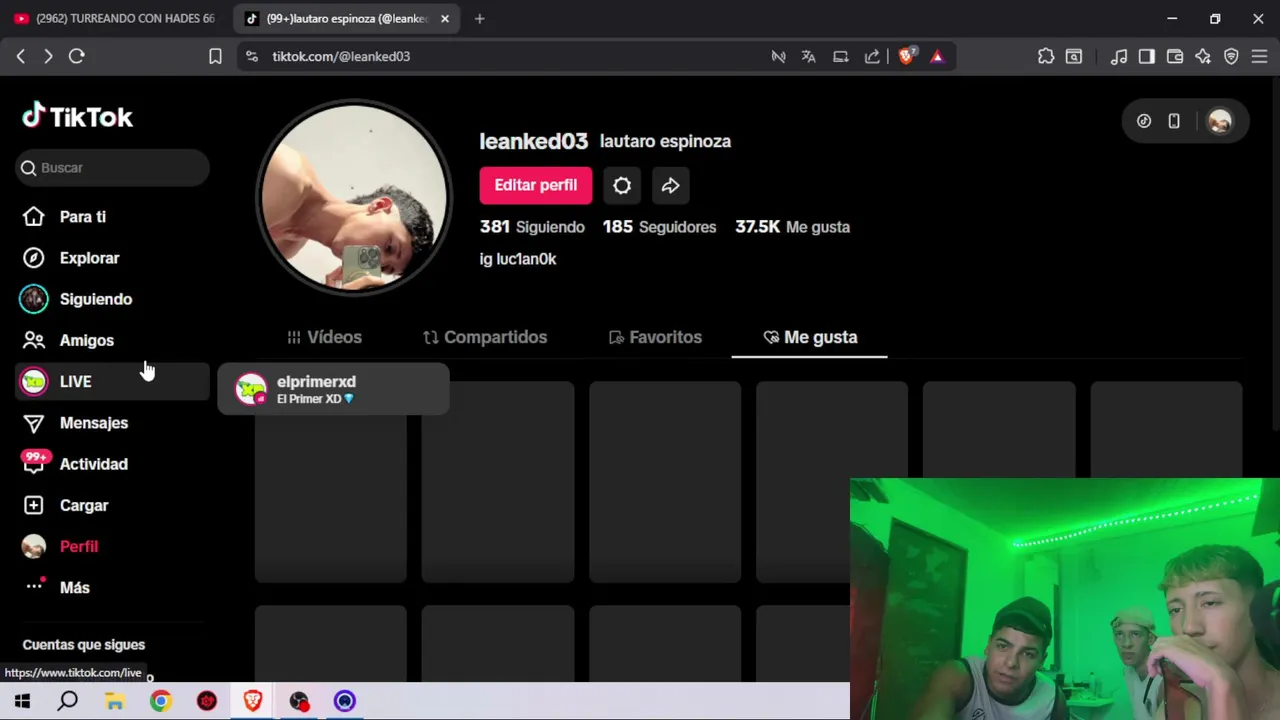Image resolution: width=1280 pixels, height=720 pixels.
Task: Select the Me gusta tab
Action: [810, 337]
